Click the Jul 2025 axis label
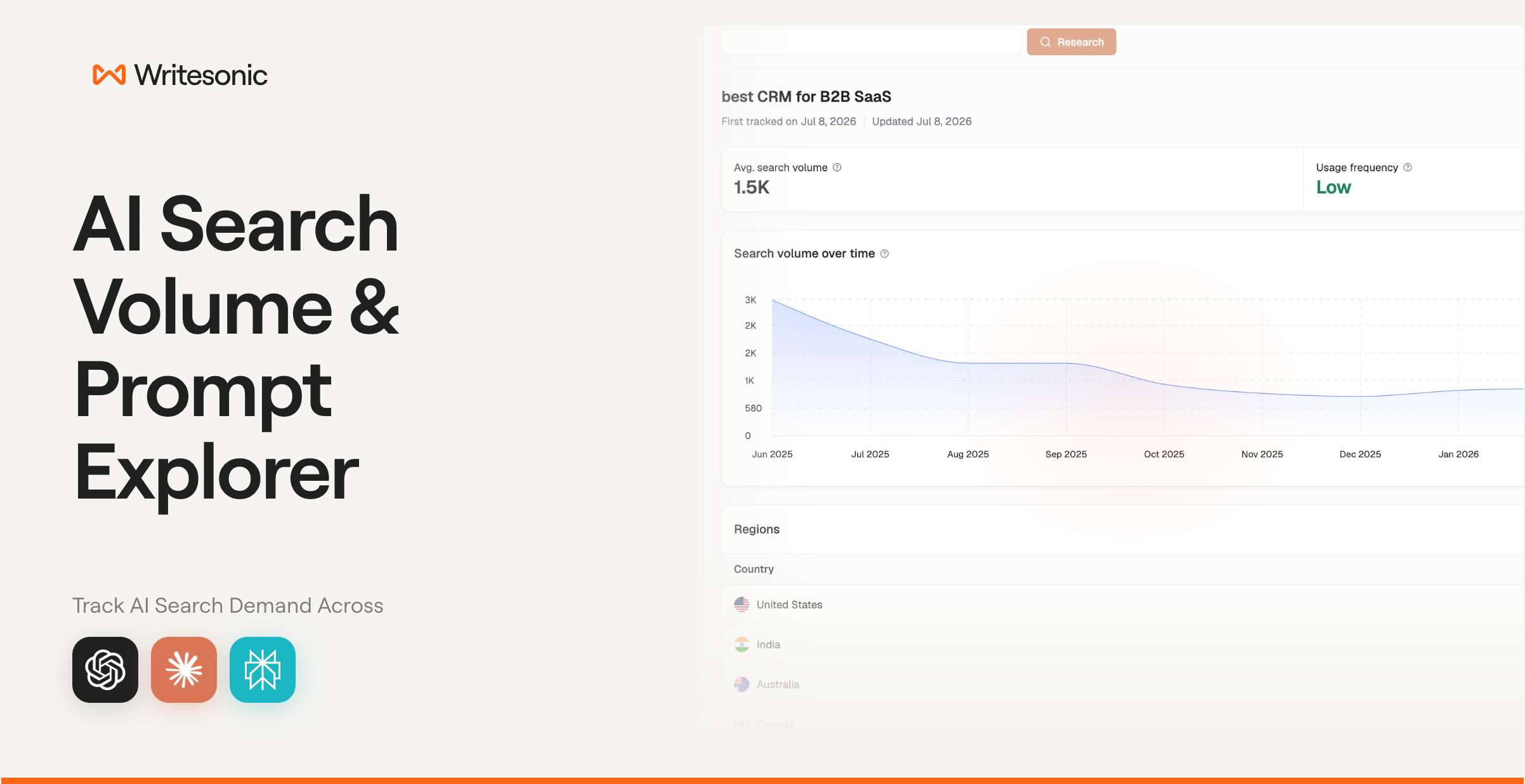The width and height of the screenshot is (1525, 784). pyautogui.click(x=870, y=454)
